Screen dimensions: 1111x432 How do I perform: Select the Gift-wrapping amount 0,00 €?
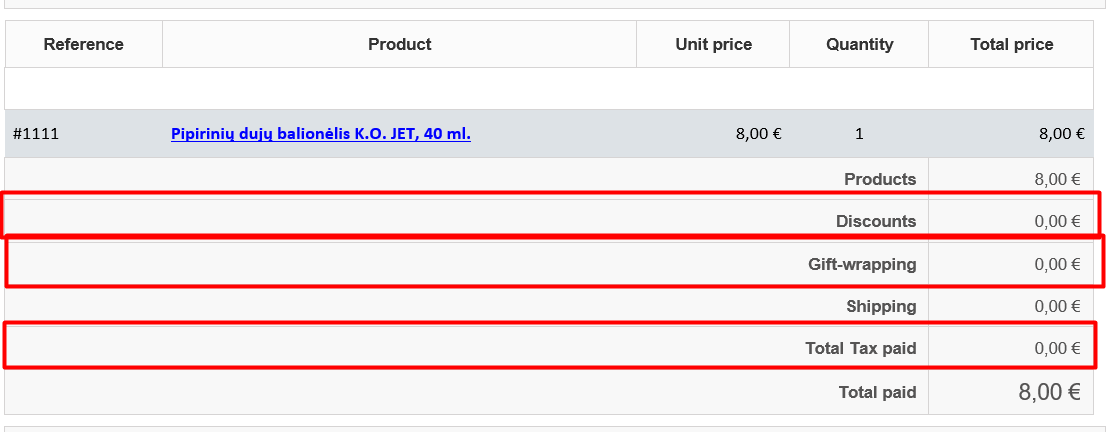tap(1057, 265)
